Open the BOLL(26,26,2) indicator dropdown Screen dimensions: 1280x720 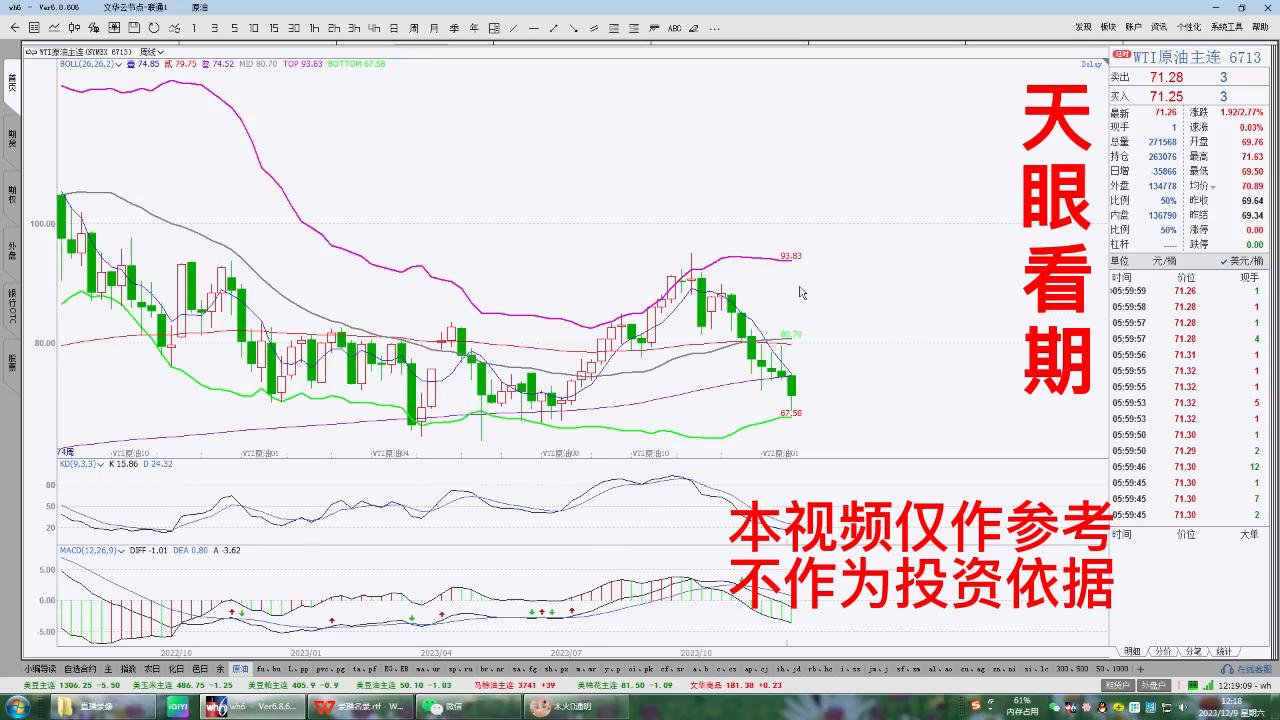(x=119, y=64)
